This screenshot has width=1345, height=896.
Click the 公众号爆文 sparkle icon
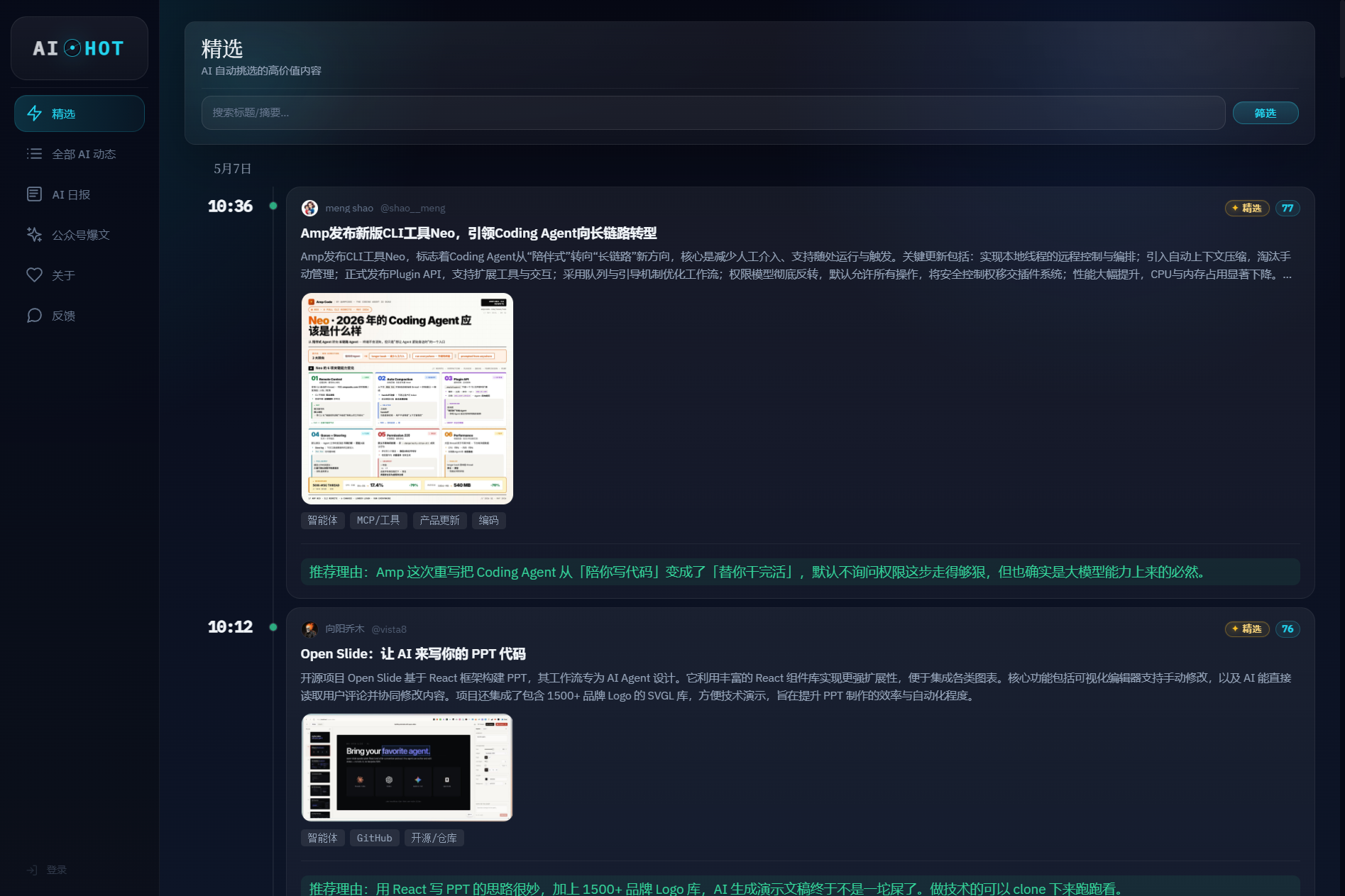[35, 235]
